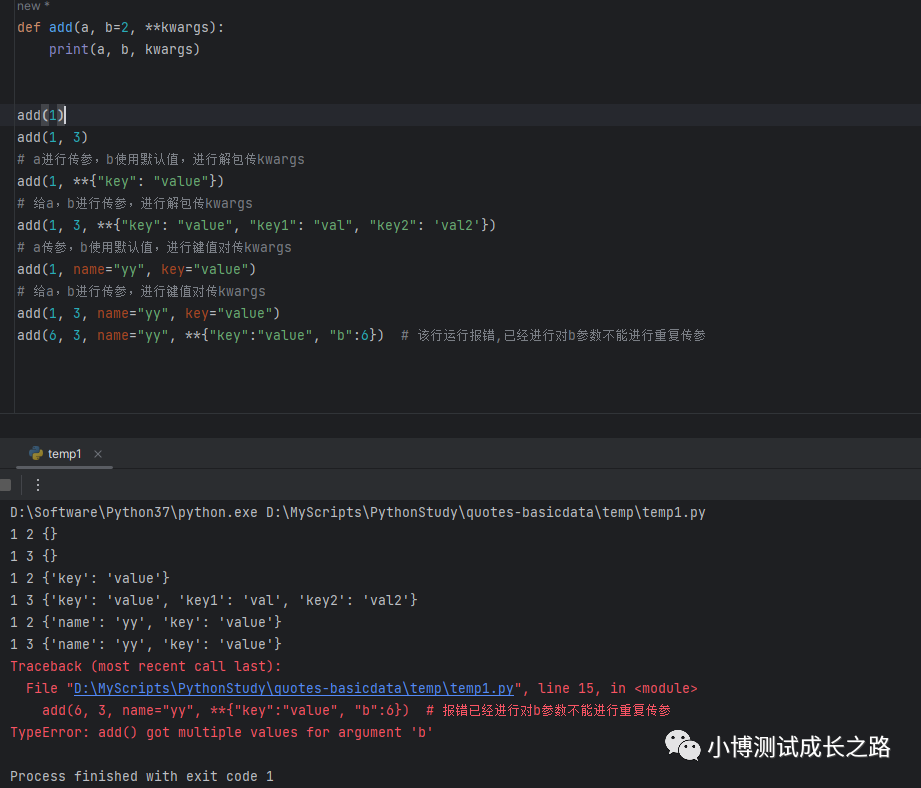Click "Process finished with exit code 1" text
921x788 pixels.
141,776
